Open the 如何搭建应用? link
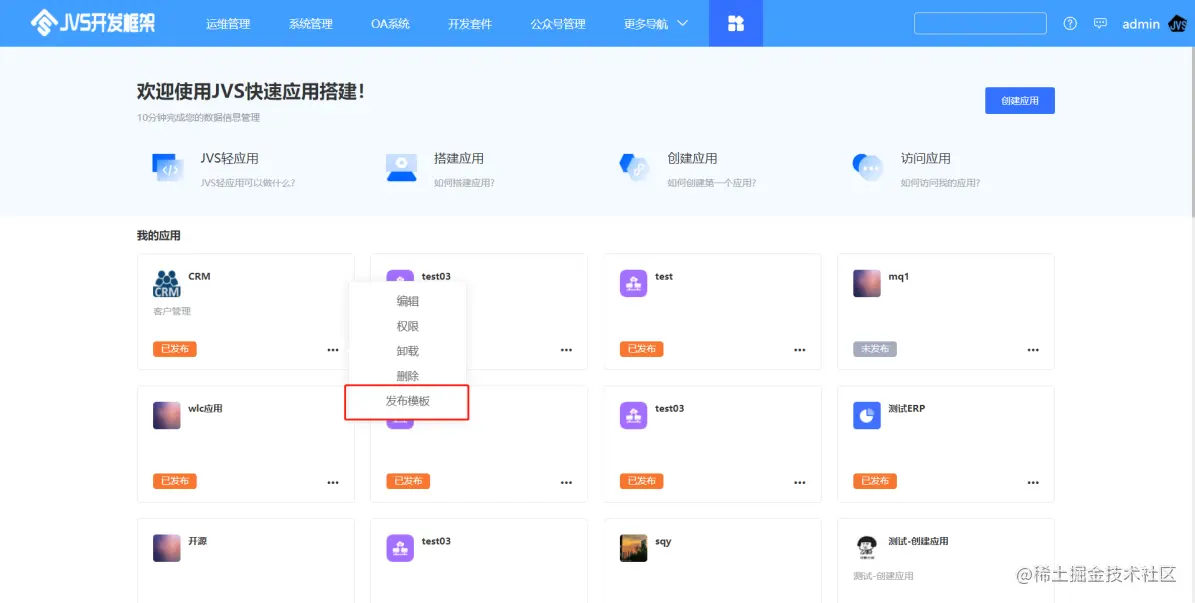 pos(464,183)
